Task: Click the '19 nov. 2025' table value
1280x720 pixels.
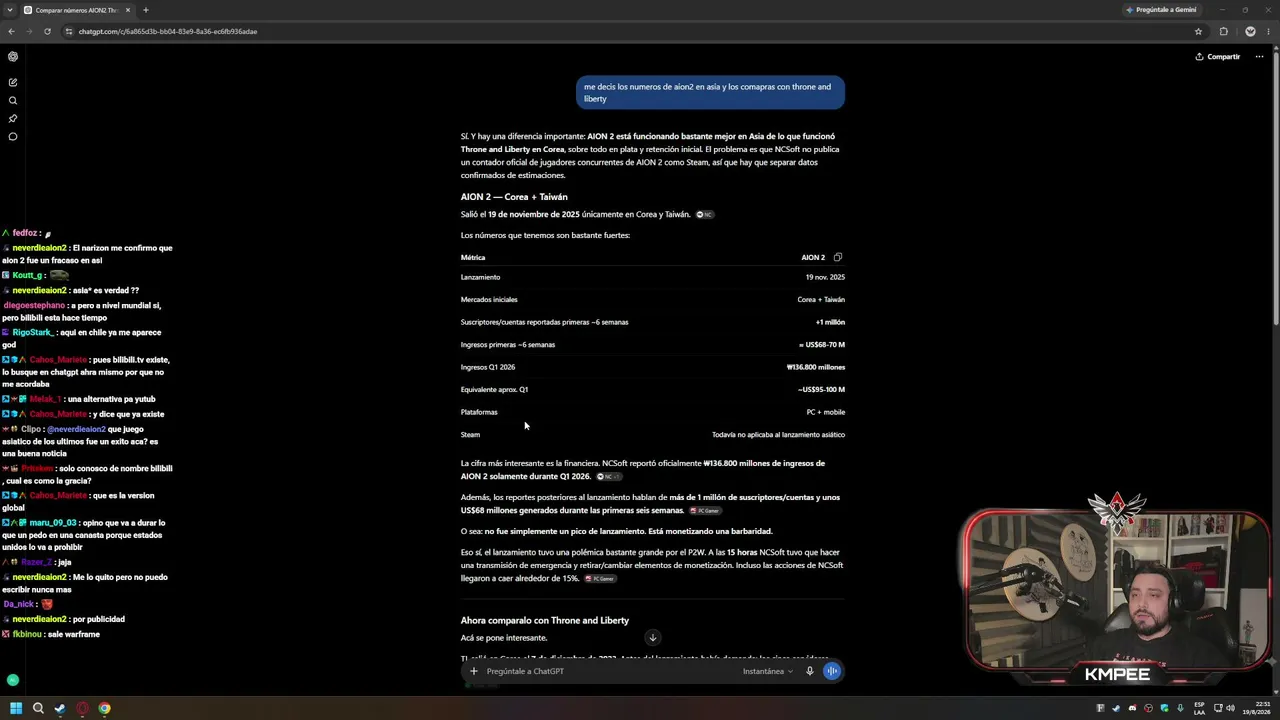Action: click(x=825, y=277)
